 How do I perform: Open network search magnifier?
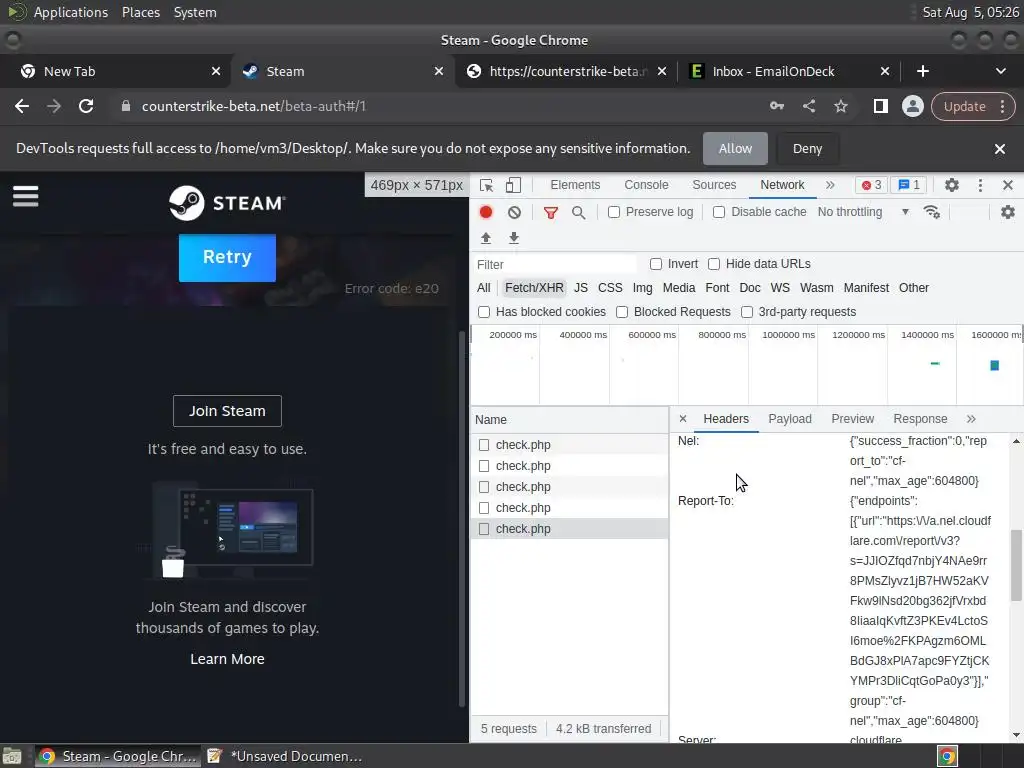(x=578, y=212)
